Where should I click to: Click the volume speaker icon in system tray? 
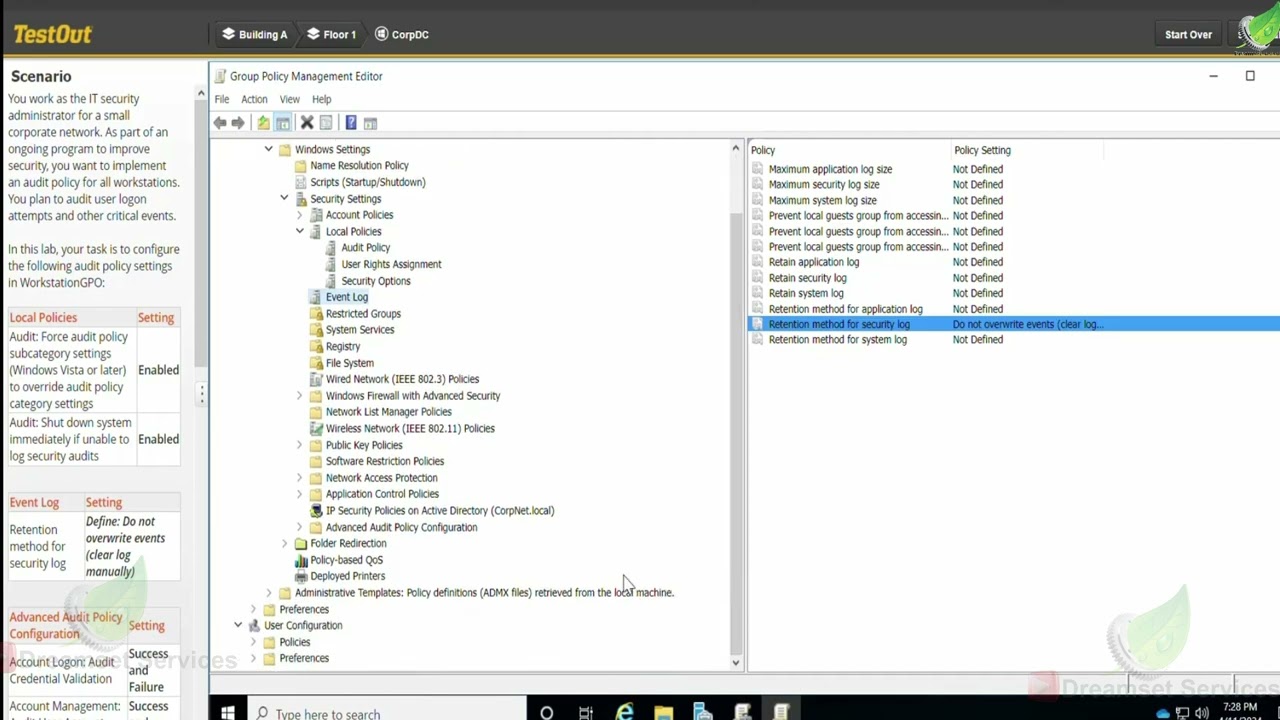(1201, 713)
